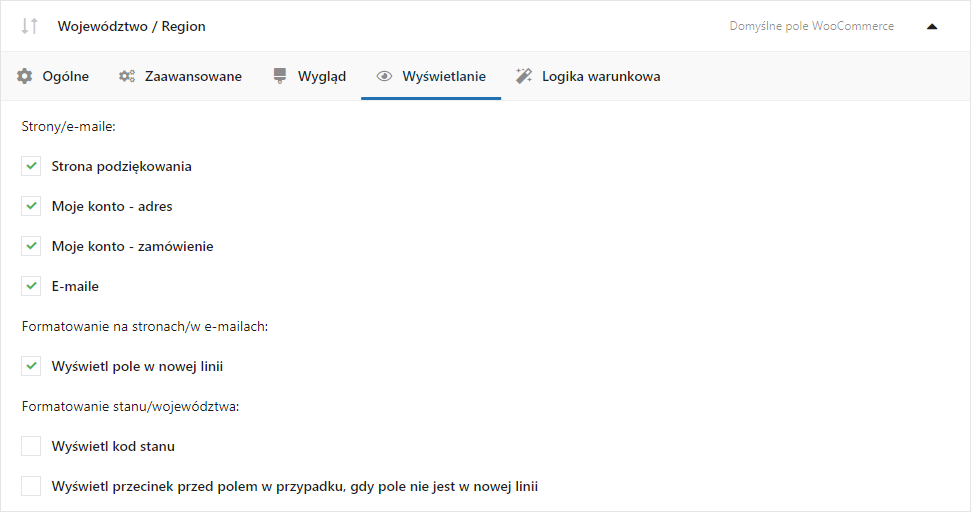
Task: Collapse the Województwo / Region field panel
Action: [932, 26]
